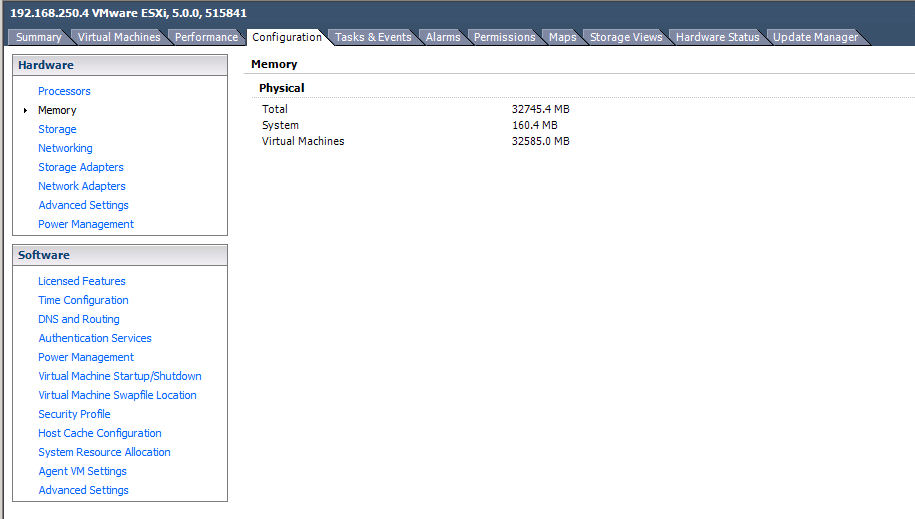Open DNS and Routing settings

point(79,319)
